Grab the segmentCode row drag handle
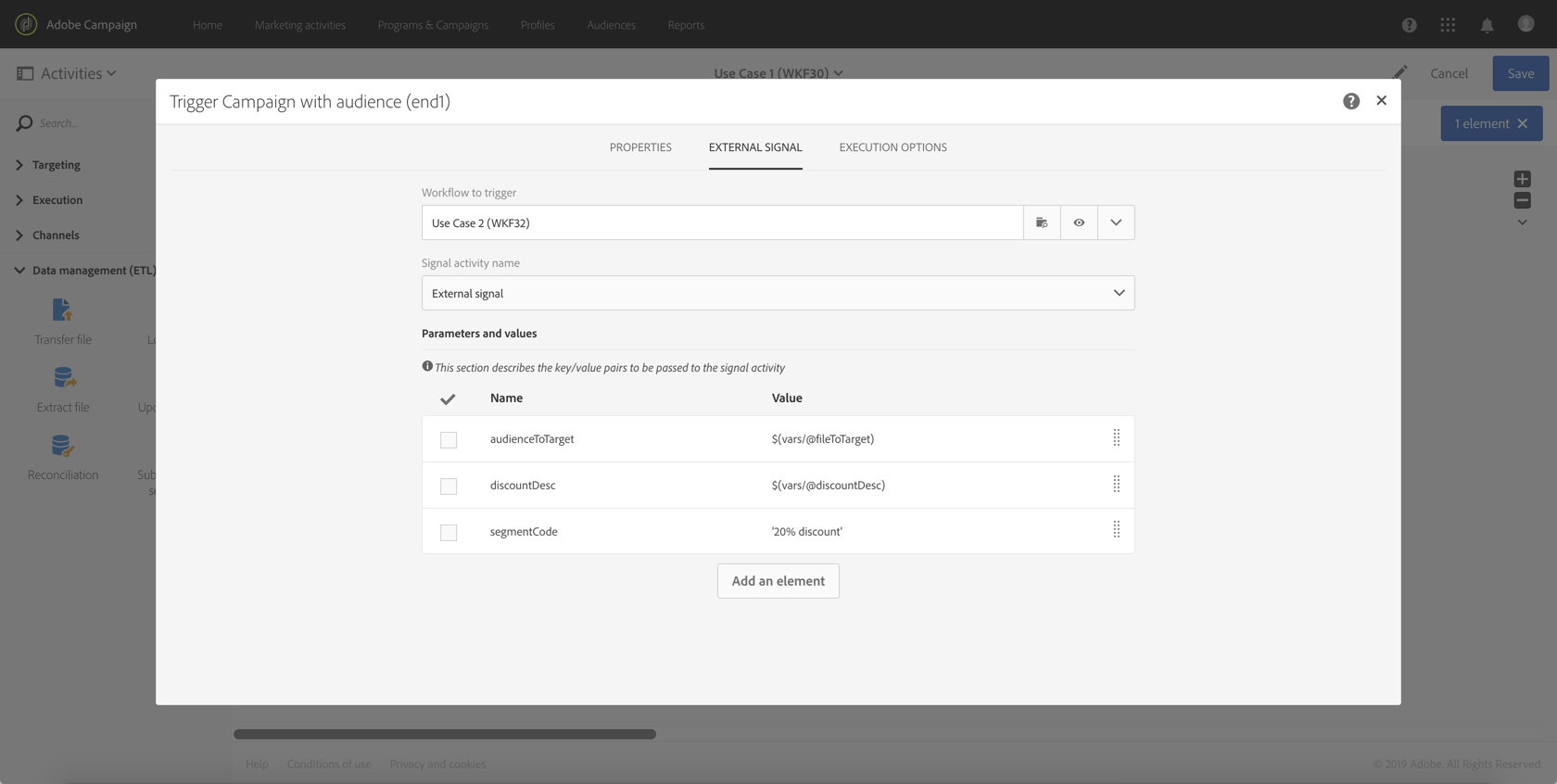Image resolution: width=1557 pixels, height=784 pixels. click(1116, 529)
